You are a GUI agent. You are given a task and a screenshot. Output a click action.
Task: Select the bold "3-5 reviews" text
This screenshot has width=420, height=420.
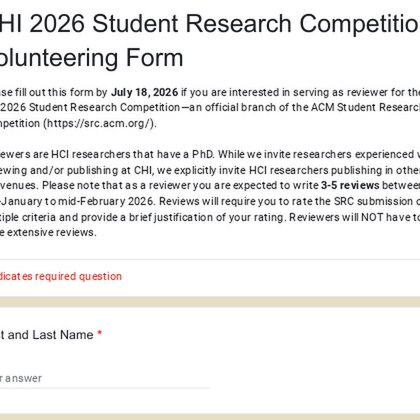pos(350,185)
